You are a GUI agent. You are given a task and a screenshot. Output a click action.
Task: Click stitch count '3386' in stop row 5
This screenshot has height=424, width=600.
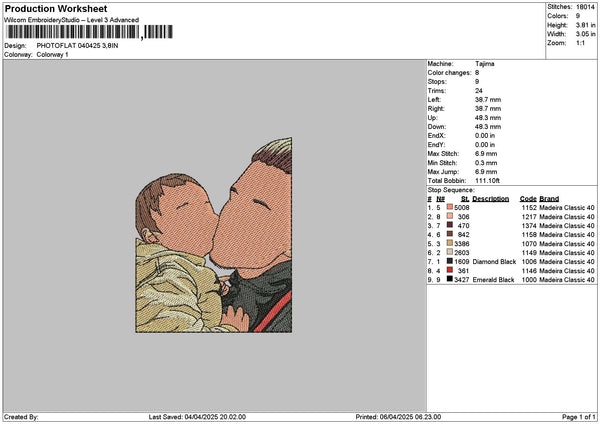coord(461,244)
